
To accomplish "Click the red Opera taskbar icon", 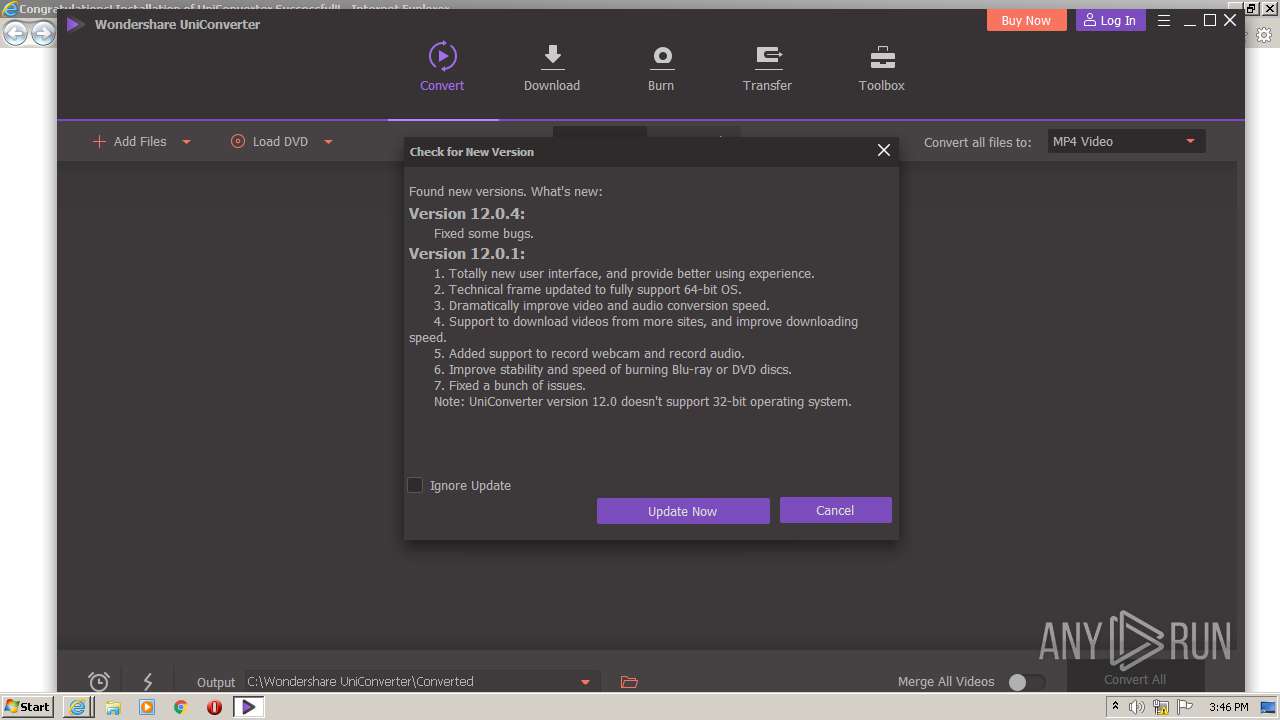I will coord(214,707).
